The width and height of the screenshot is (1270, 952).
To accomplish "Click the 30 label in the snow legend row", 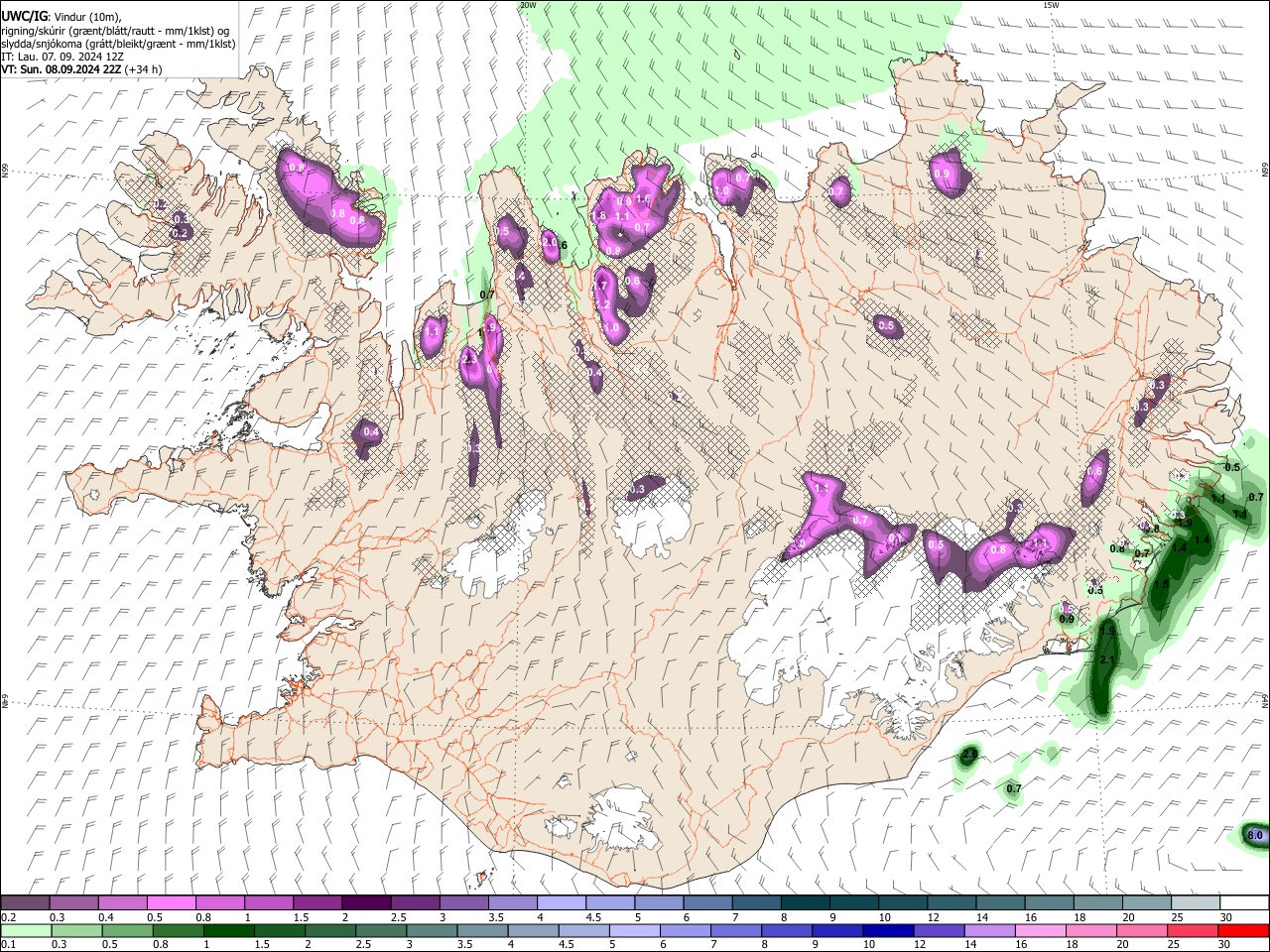I will 1226,917.
